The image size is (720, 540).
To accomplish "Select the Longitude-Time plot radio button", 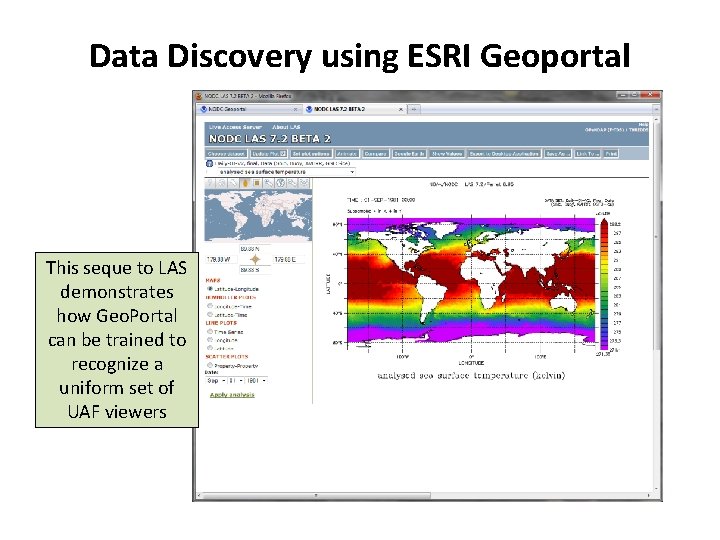I will tap(210, 306).
